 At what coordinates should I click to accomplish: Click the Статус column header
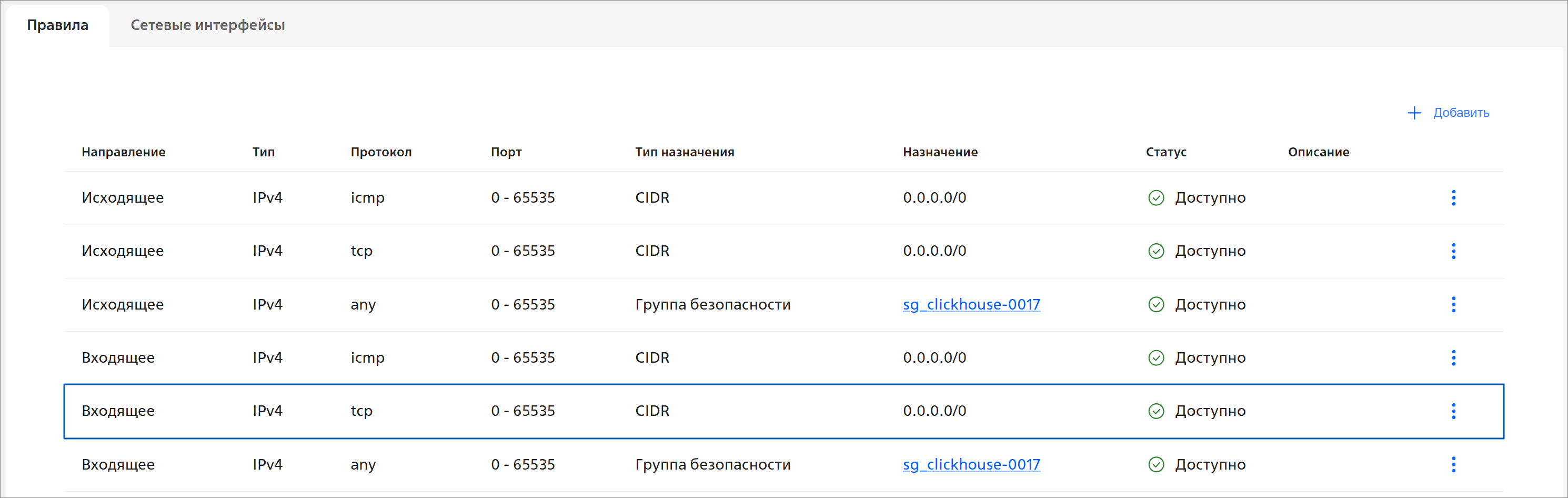coord(1165,152)
